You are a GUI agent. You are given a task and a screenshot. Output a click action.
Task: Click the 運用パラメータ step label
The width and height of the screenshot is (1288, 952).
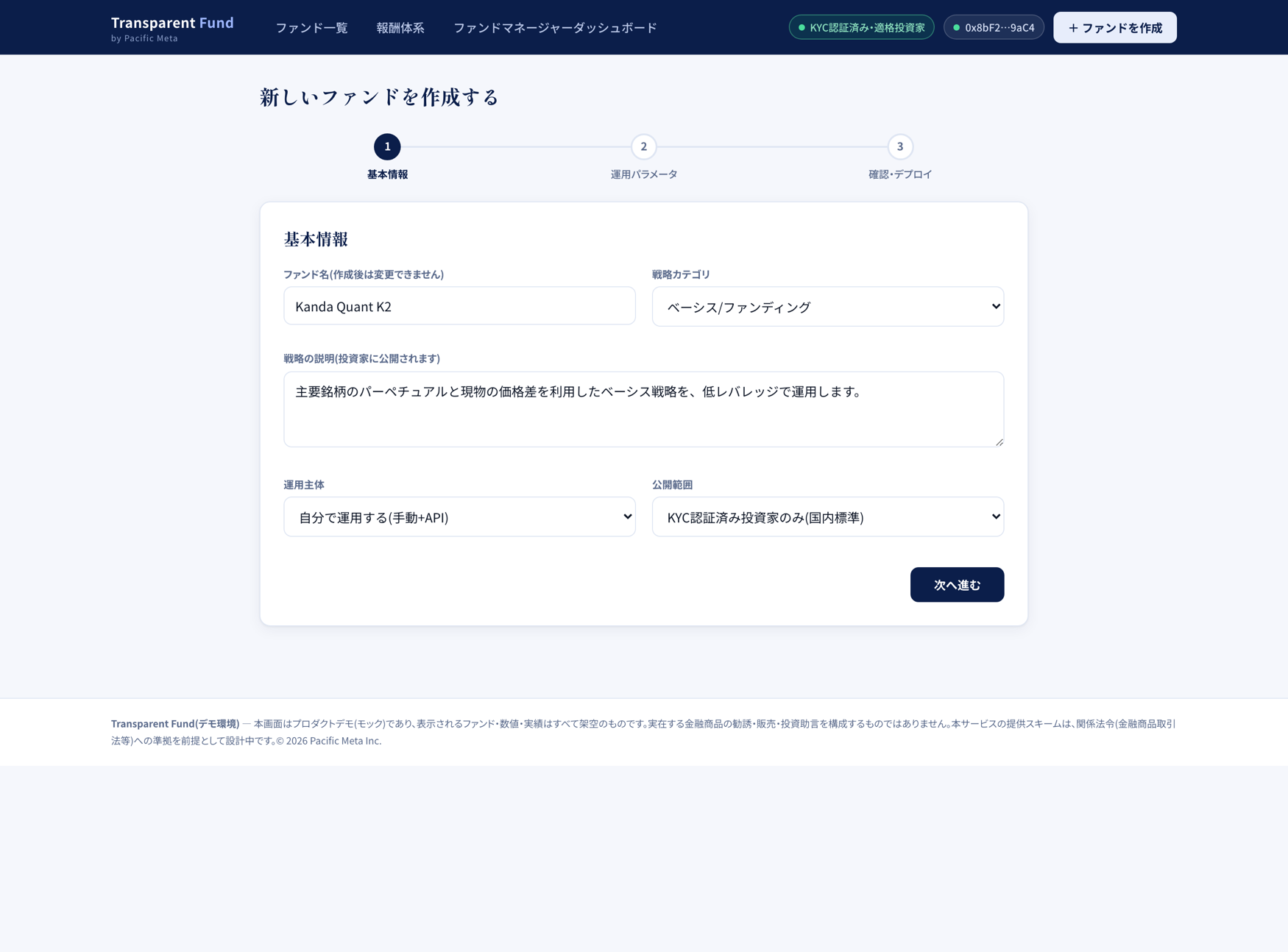644,174
